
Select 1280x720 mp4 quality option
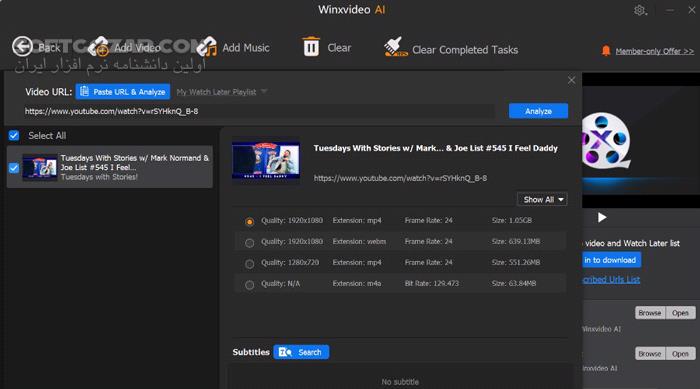pyautogui.click(x=250, y=264)
